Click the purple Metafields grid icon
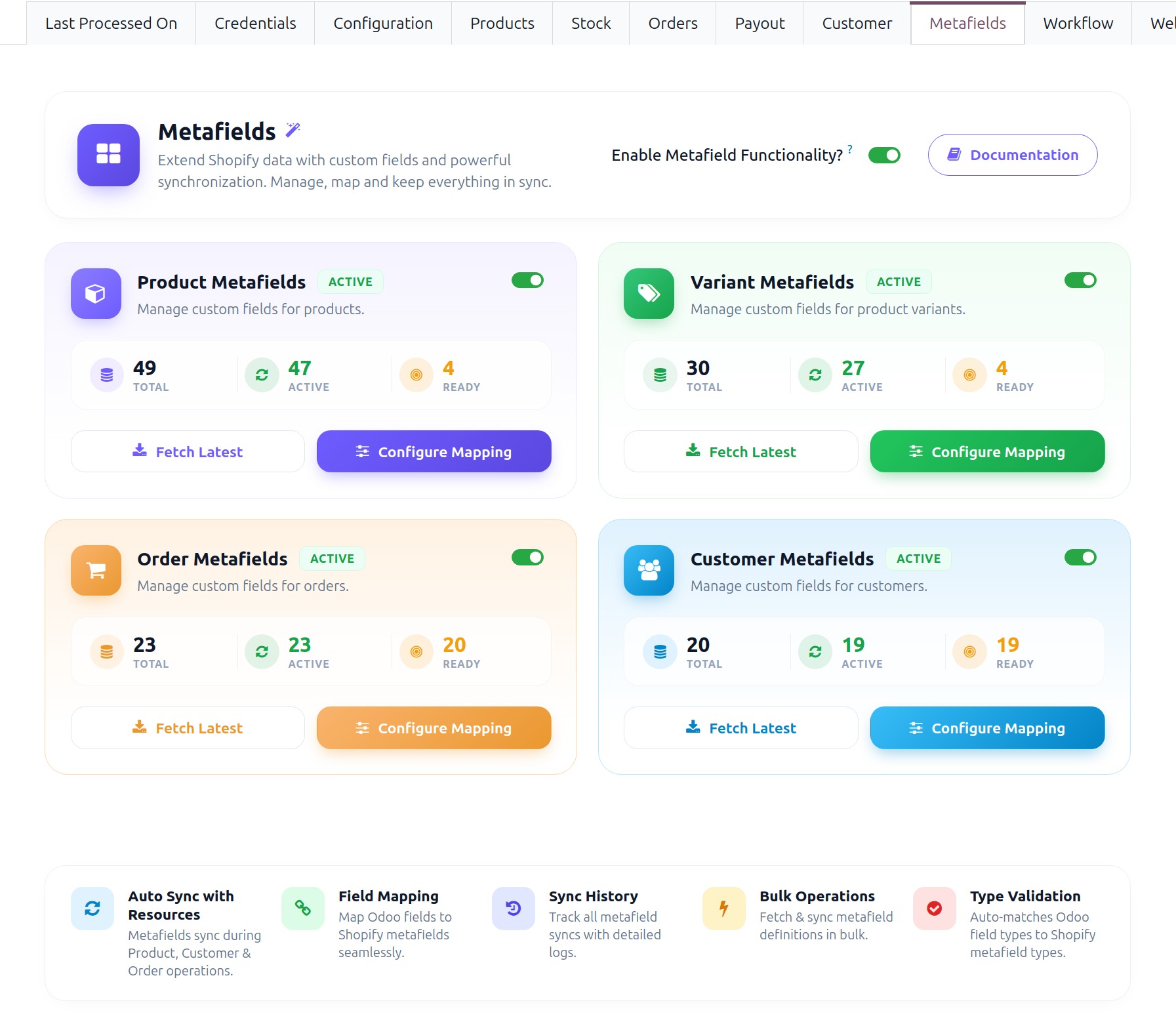Screen dimensions: 1176x1022 [108, 155]
